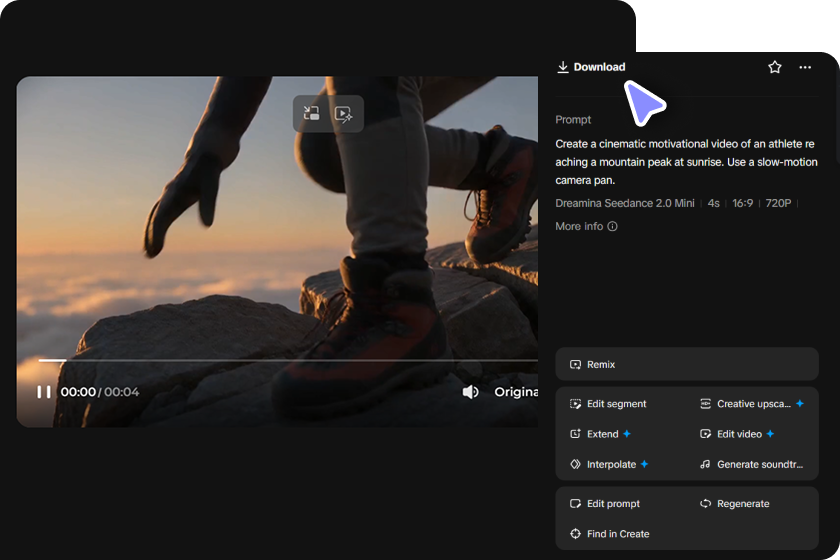Click the blue sparkle next to Creative upscale

(800, 404)
